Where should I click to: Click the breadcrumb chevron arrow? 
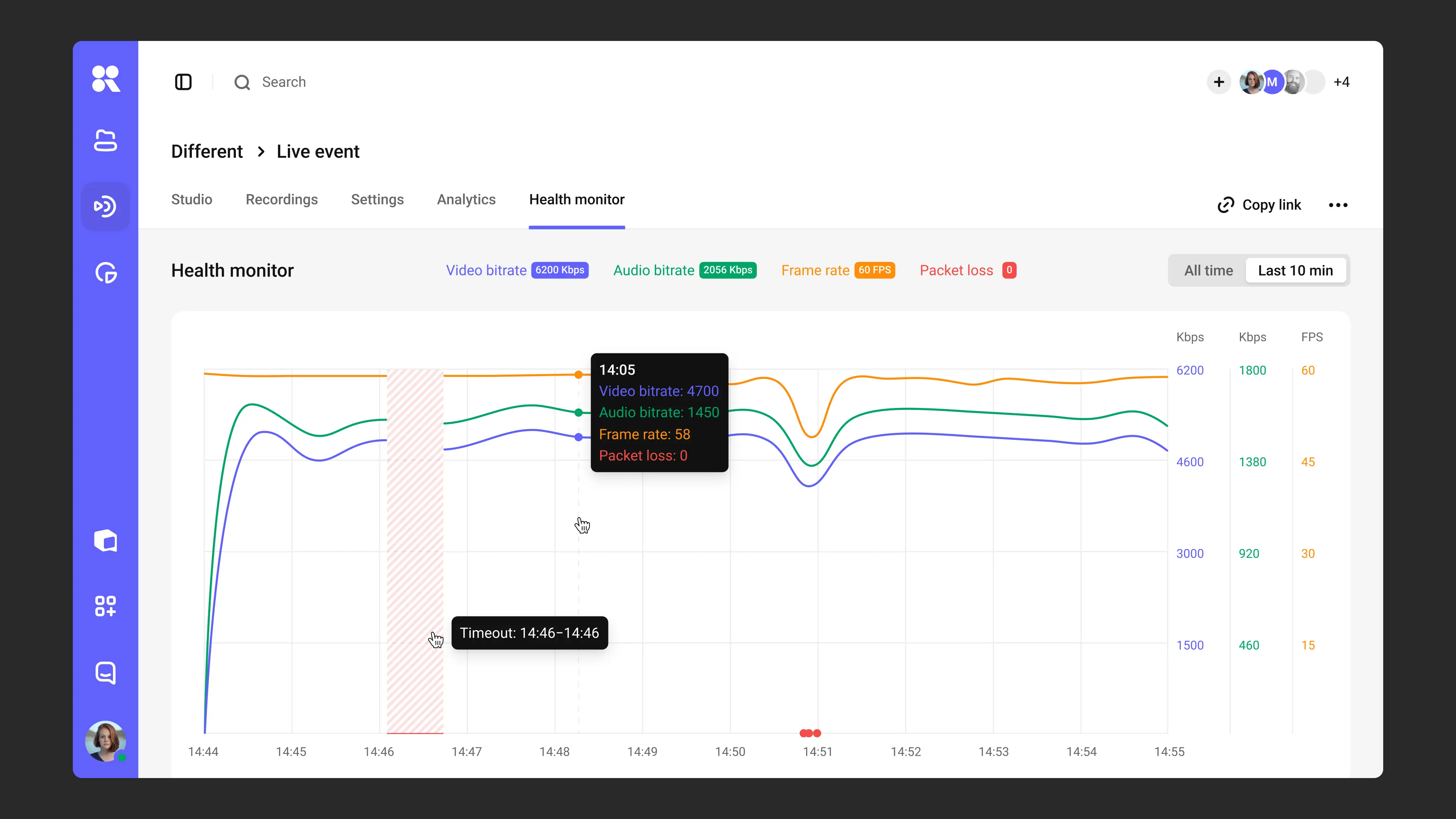[260, 152]
